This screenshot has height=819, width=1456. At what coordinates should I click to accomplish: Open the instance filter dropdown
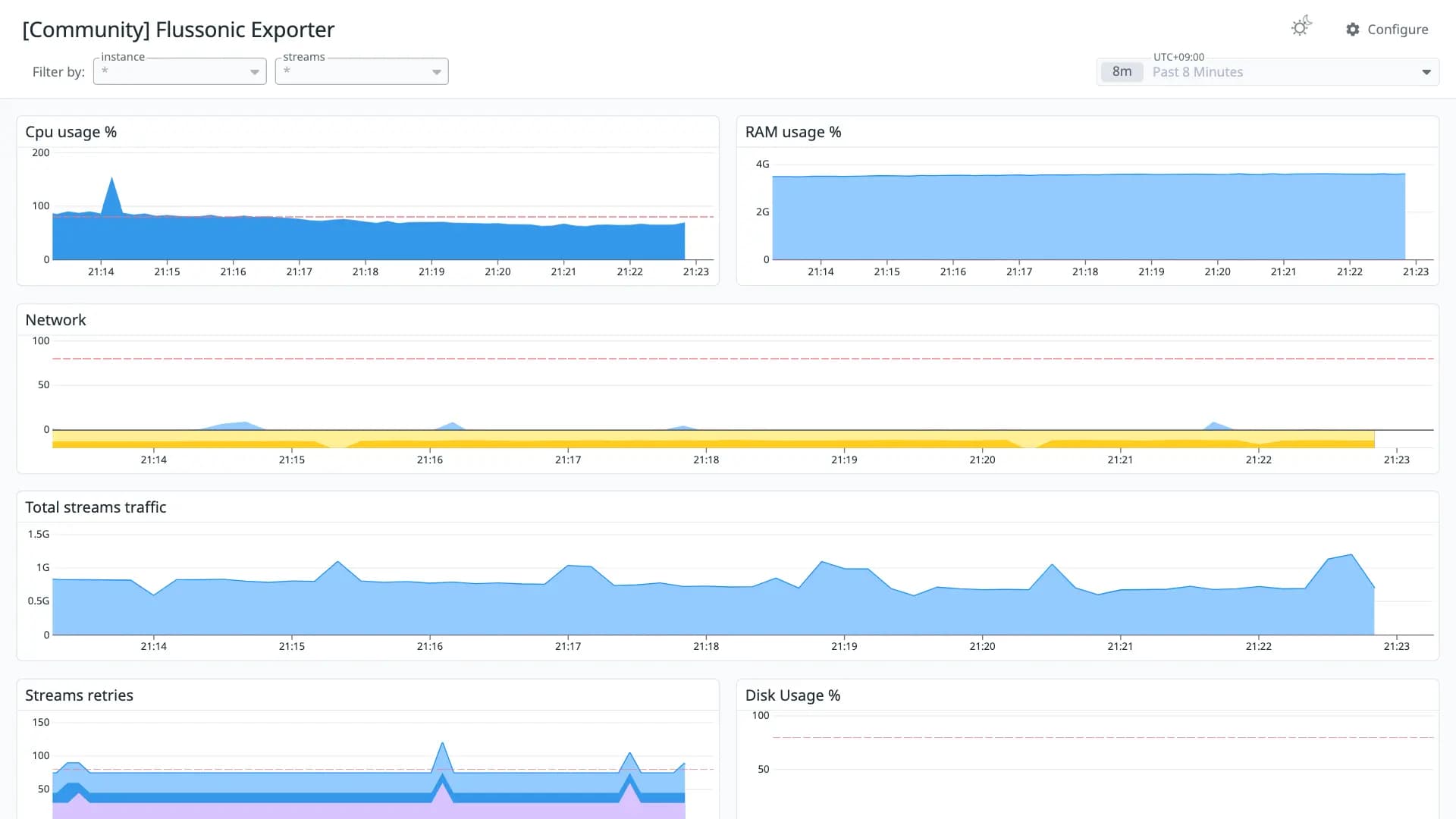tap(180, 71)
